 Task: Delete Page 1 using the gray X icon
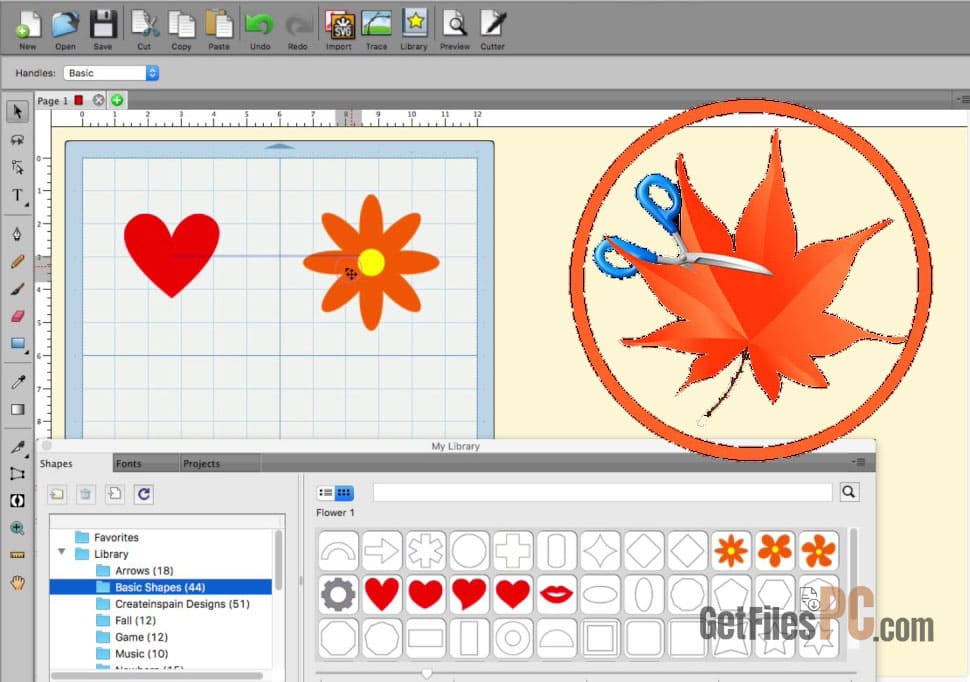(98, 100)
